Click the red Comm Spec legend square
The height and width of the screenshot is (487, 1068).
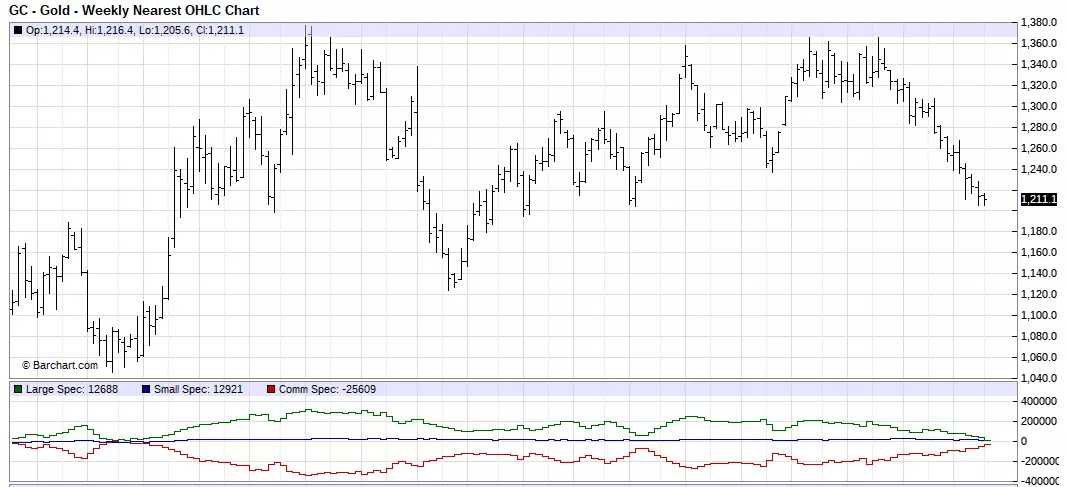pos(270,390)
